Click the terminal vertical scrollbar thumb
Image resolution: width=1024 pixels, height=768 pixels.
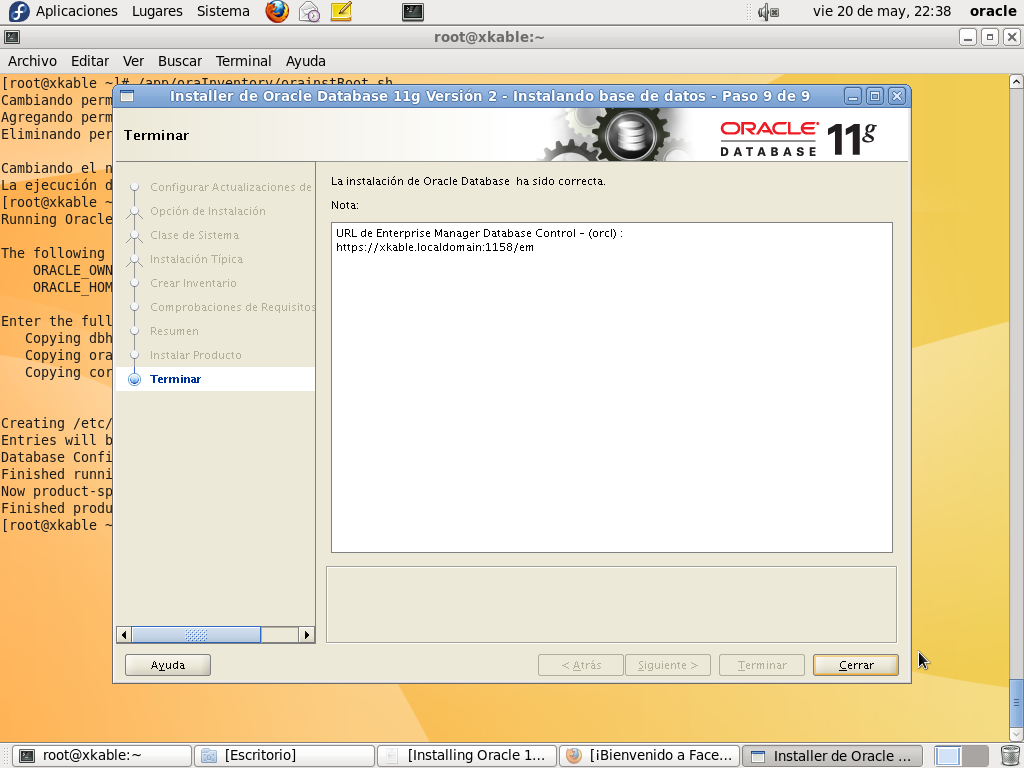click(1016, 702)
